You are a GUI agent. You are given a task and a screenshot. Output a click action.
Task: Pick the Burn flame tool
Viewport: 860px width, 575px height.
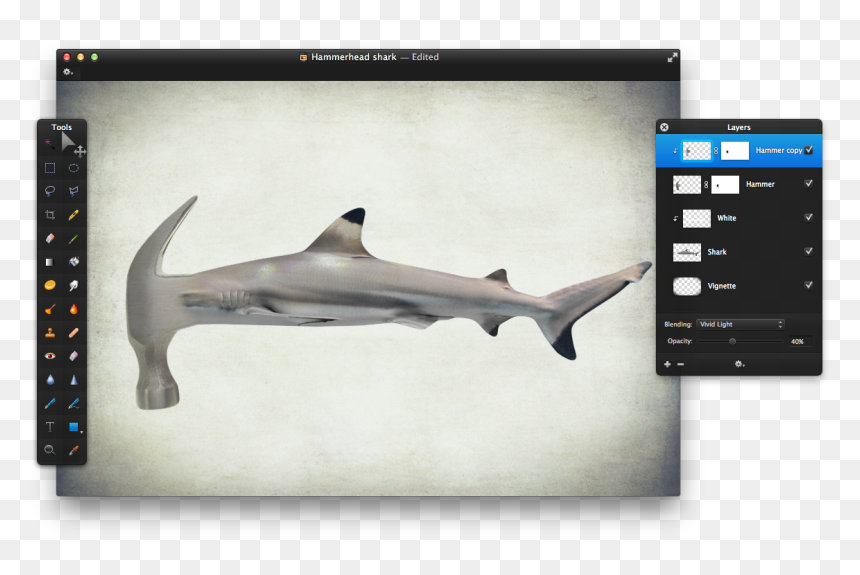tap(73, 309)
